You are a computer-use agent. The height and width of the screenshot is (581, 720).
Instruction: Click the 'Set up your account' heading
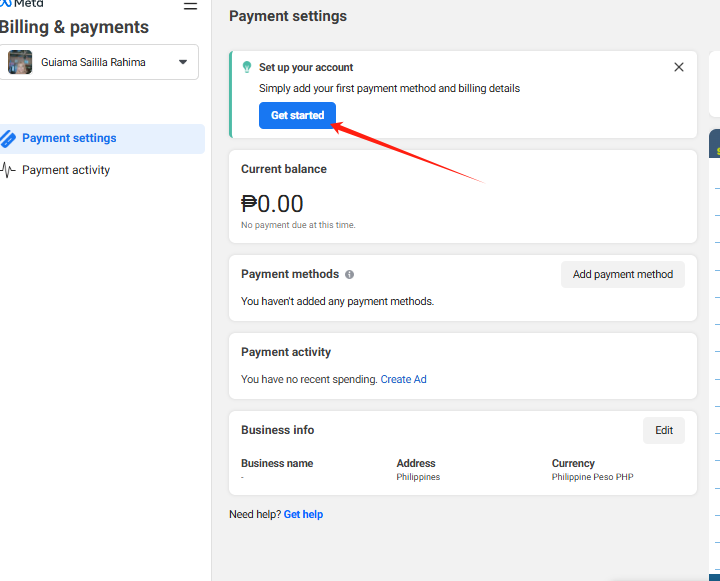coord(306,68)
